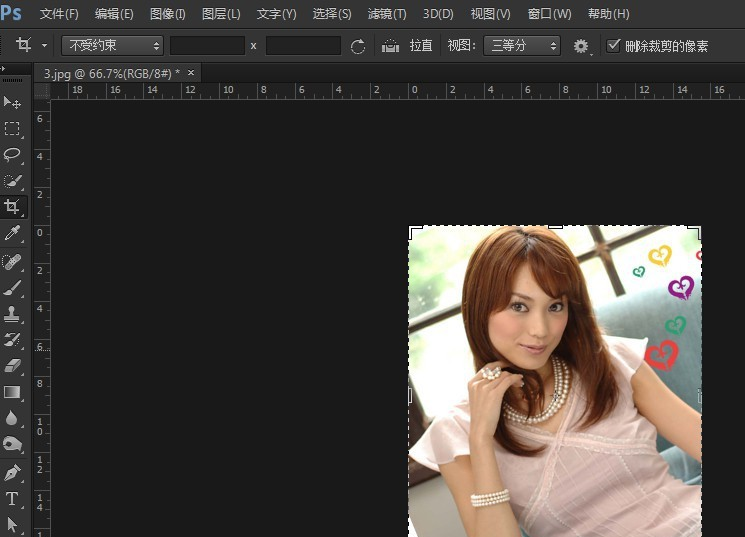Screen dimensions: 745x537
Task: Toggle Delete Cropped Pixels checkbox
Action: [613, 46]
